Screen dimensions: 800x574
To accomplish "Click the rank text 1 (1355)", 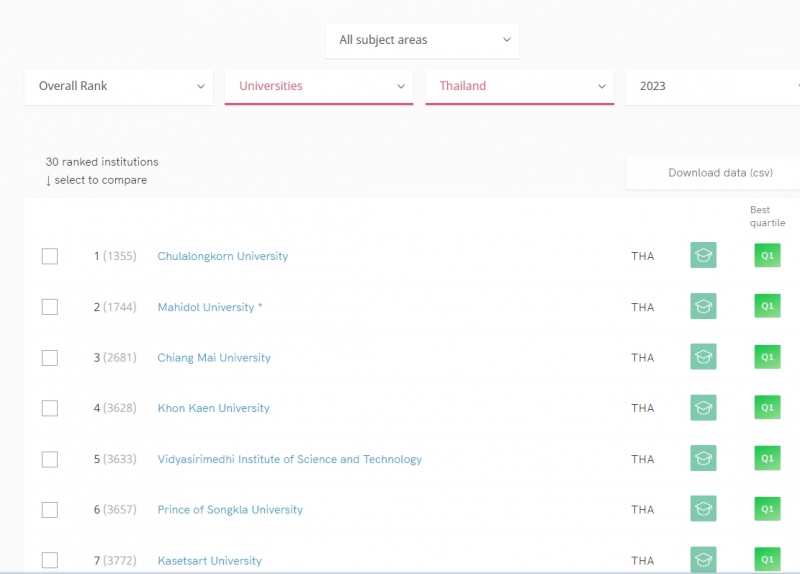I will 115,256.
